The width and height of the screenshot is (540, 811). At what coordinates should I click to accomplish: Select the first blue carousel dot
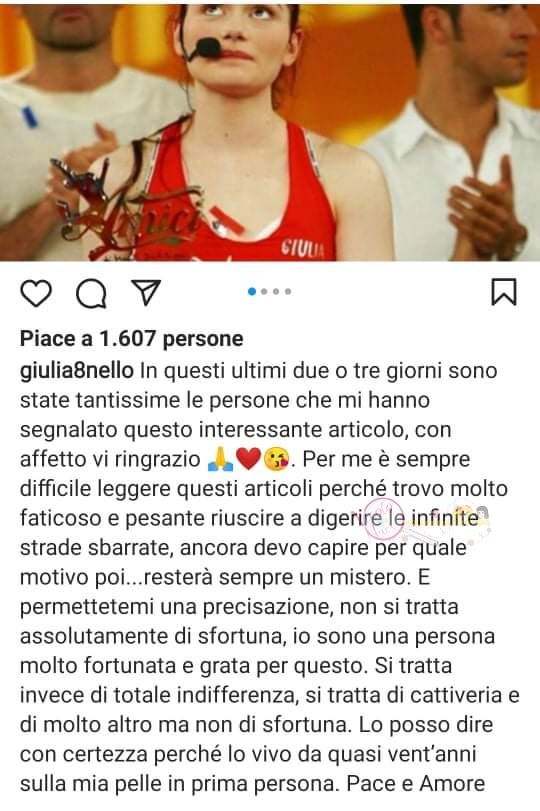[x=252, y=292]
